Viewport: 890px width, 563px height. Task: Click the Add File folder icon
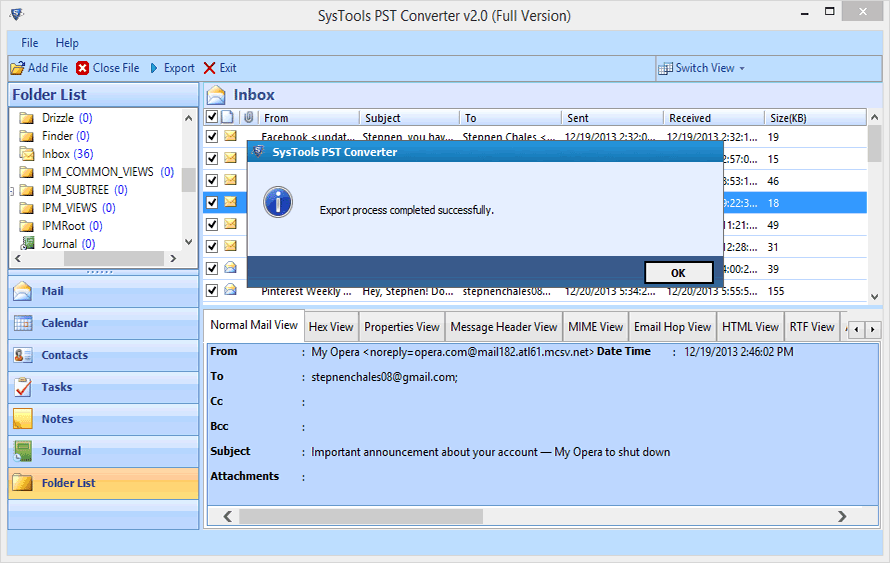coord(17,68)
